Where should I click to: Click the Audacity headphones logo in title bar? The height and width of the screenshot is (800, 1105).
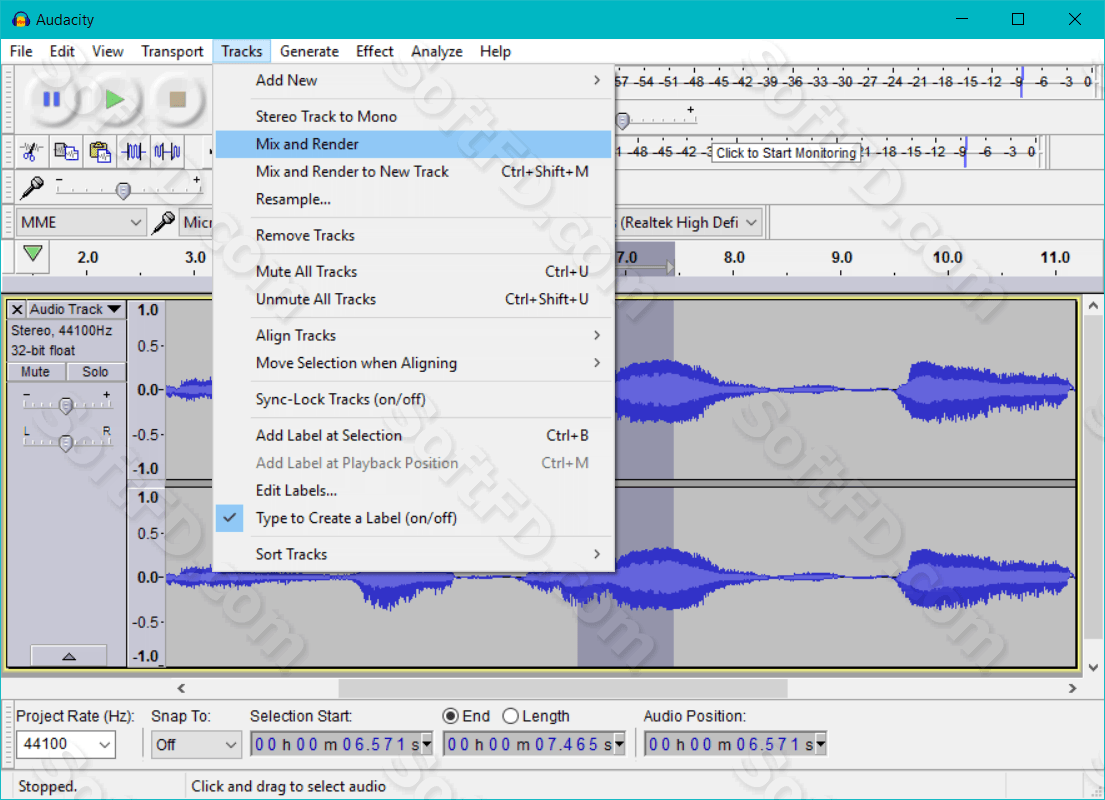pyautogui.click(x=20, y=20)
